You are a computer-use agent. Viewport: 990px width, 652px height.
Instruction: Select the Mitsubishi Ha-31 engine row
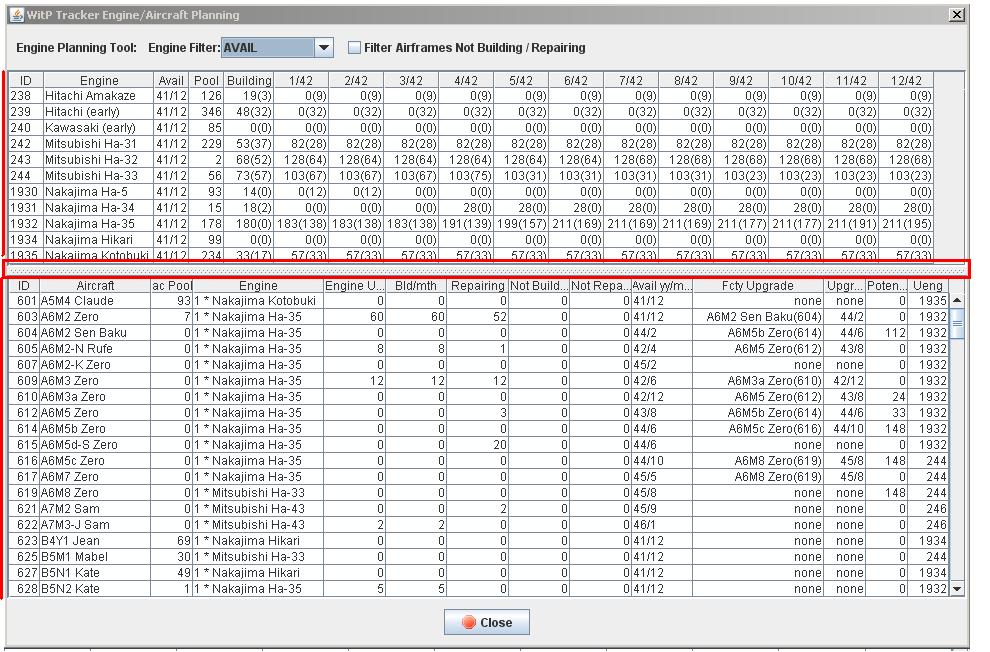pyautogui.click(x=471, y=144)
